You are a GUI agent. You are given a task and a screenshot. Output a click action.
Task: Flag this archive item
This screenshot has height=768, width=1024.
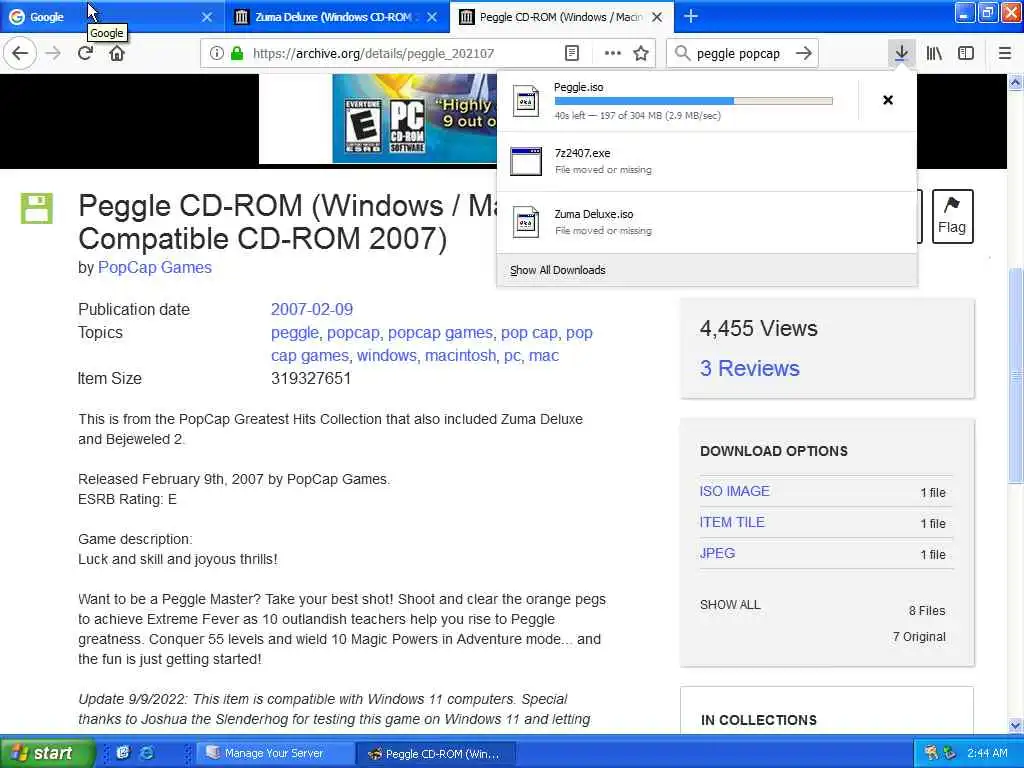pyautogui.click(x=952, y=216)
